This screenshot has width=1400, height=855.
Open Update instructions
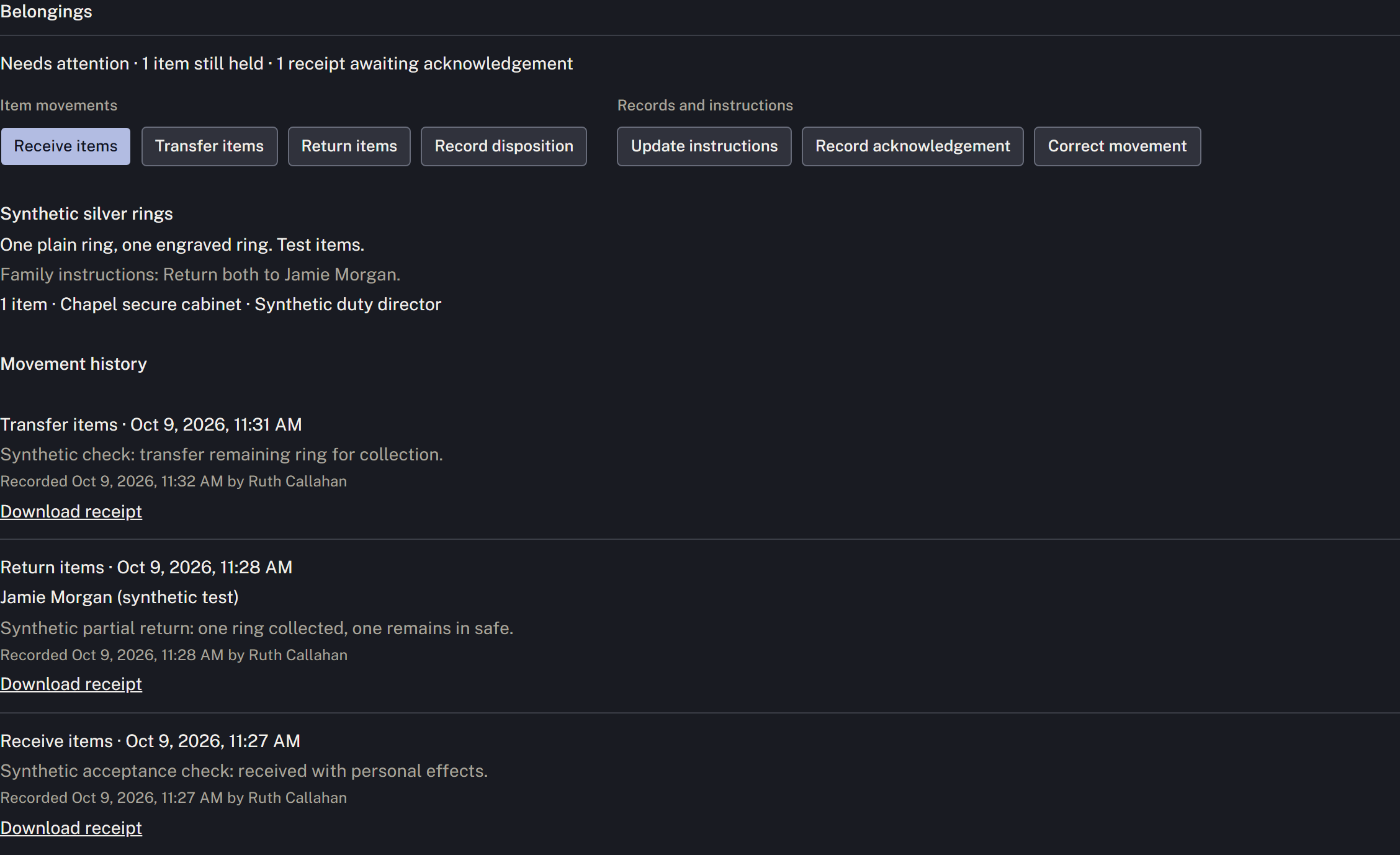(704, 146)
